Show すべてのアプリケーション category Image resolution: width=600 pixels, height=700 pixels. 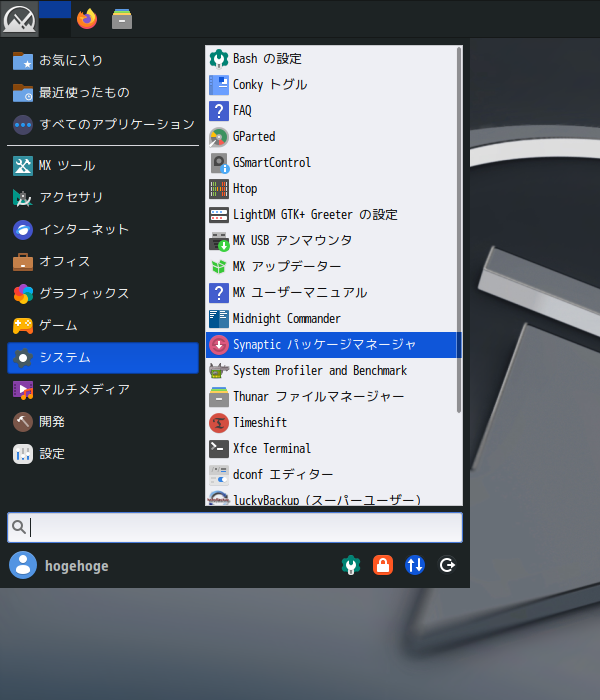click(103, 124)
